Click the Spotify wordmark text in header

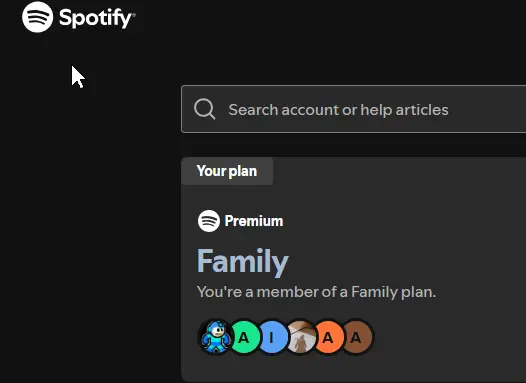tap(96, 18)
